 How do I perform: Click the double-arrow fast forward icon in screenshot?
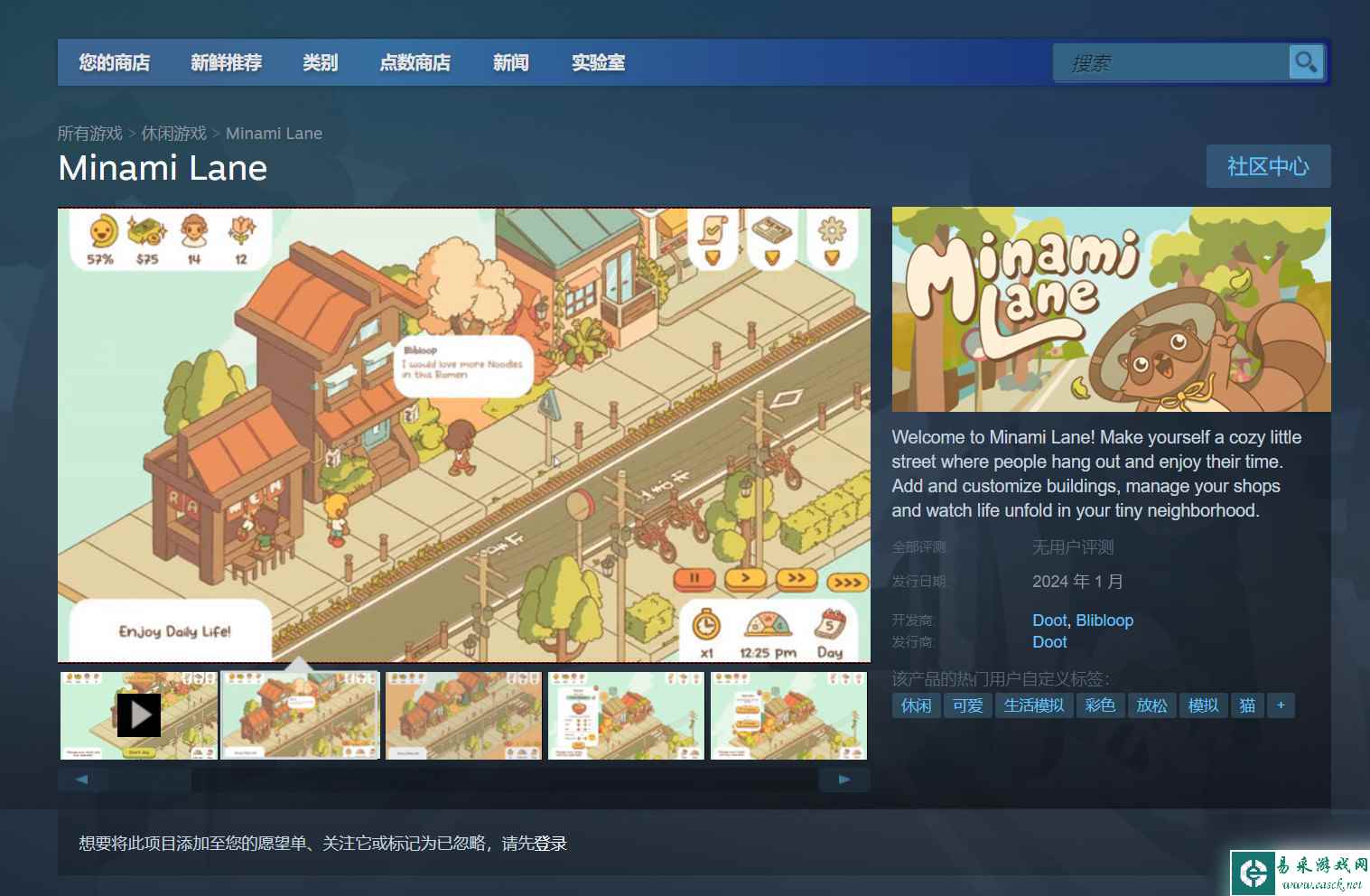[x=797, y=578]
